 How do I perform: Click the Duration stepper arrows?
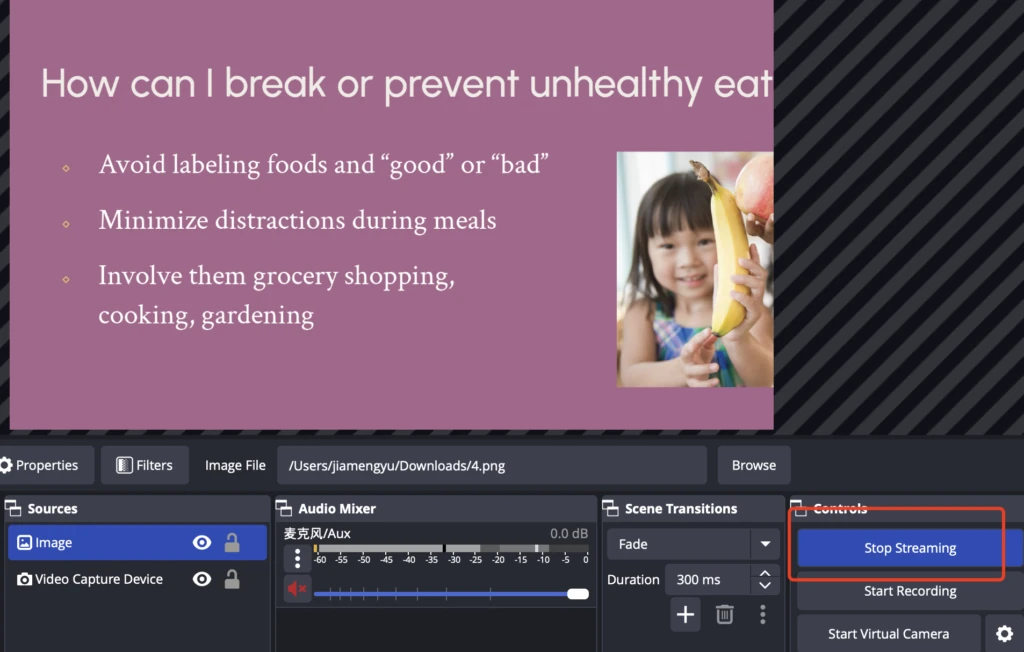[765, 580]
